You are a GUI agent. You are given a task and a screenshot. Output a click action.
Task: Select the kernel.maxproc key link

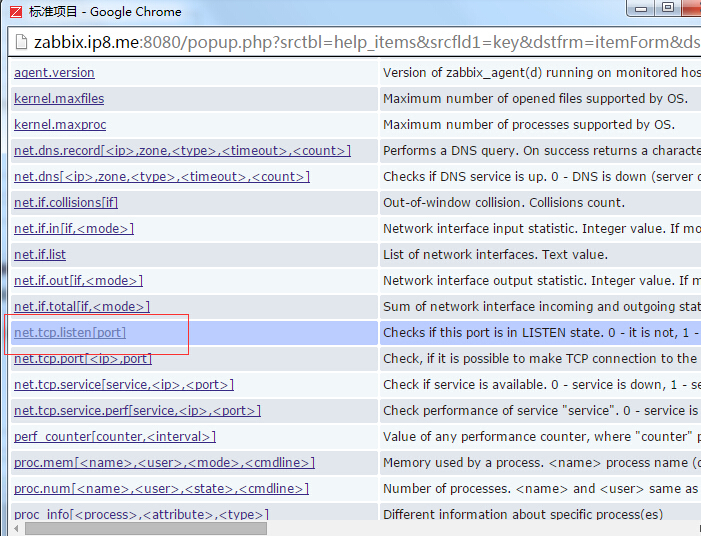[x=60, y=124]
